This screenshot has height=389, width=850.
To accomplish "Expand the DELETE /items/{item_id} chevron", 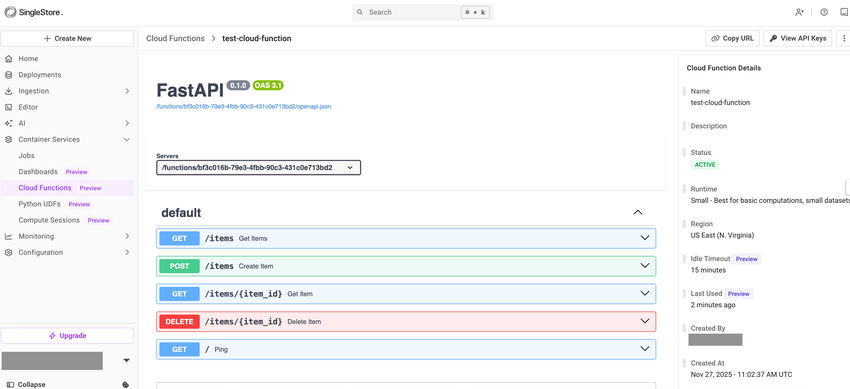I will tap(645, 321).
